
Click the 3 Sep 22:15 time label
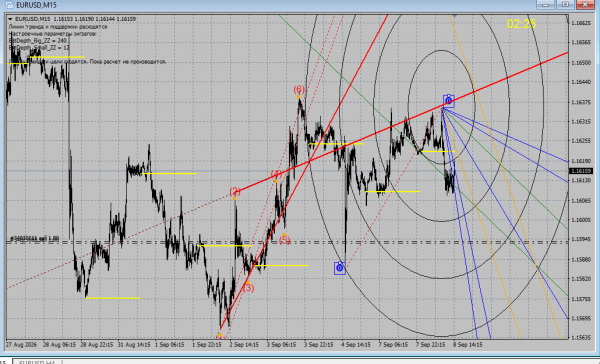[x=318, y=344]
